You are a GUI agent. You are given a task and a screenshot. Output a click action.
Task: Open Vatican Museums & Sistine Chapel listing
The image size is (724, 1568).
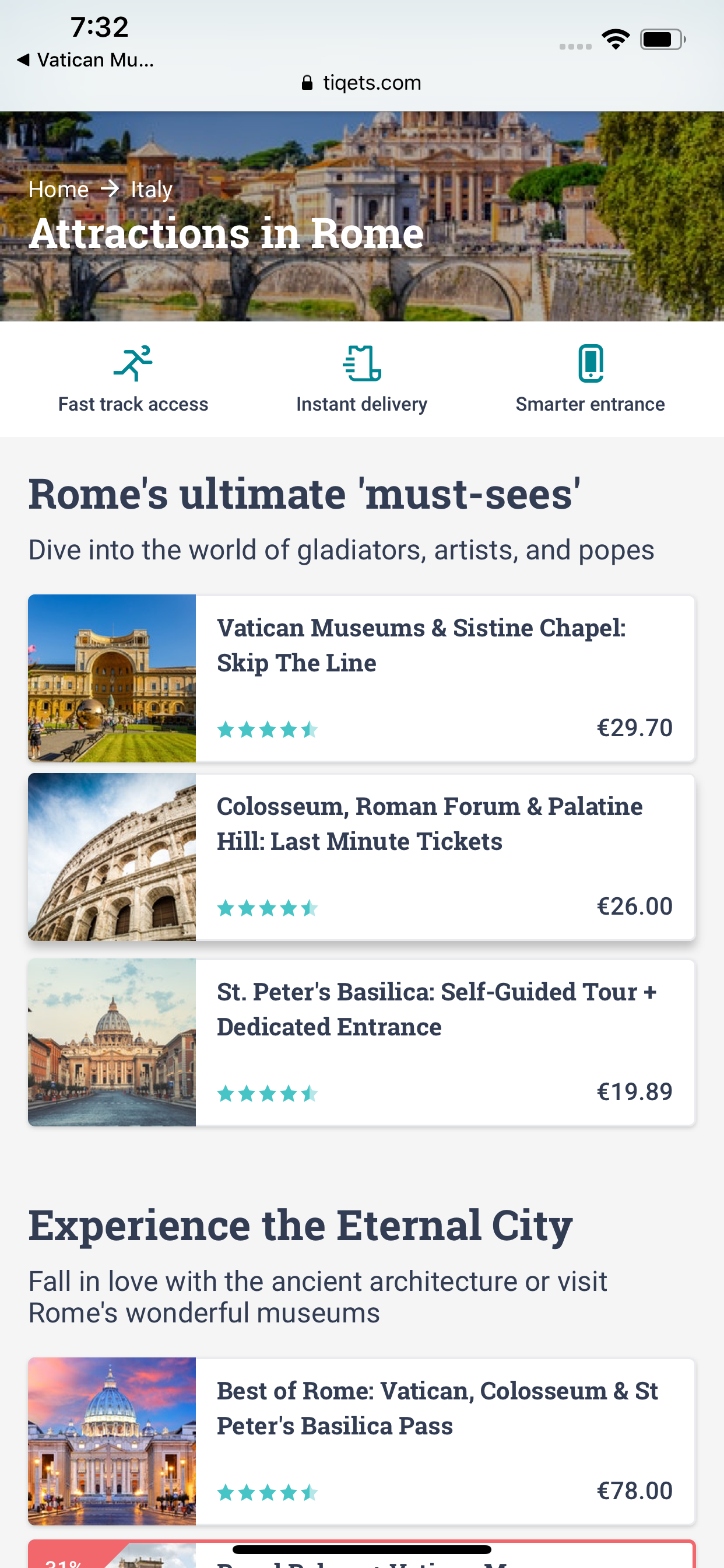point(421,645)
